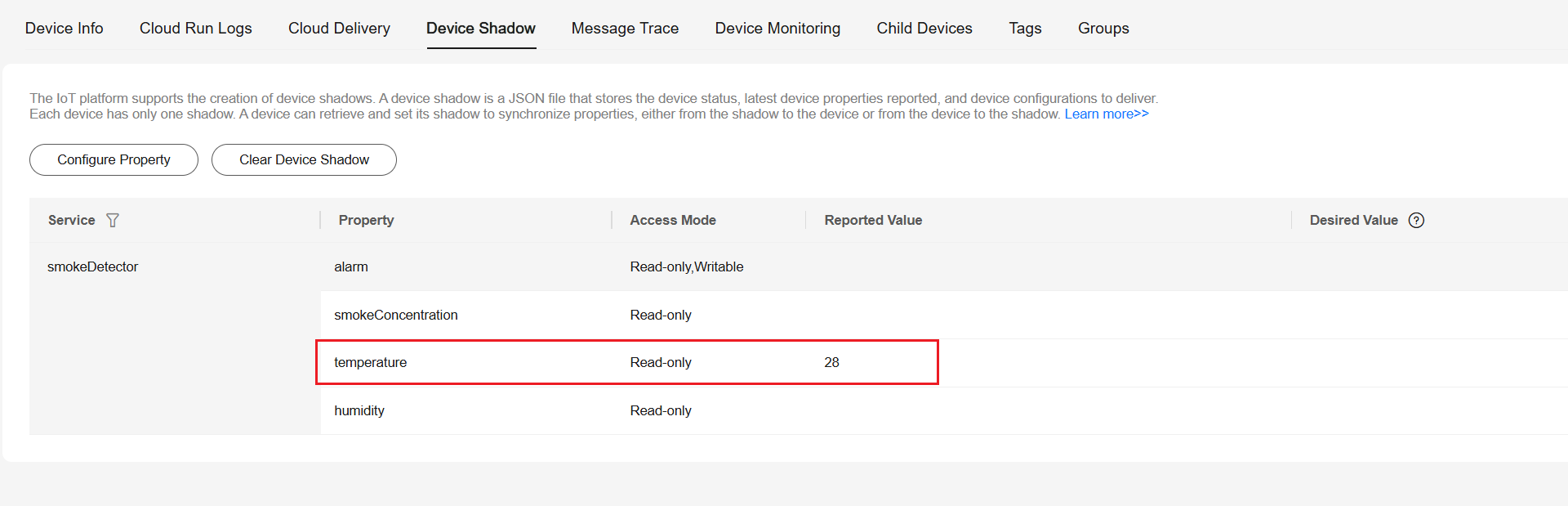Open the Tags tab
This screenshot has height=506, width=1568.
tap(1025, 29)
